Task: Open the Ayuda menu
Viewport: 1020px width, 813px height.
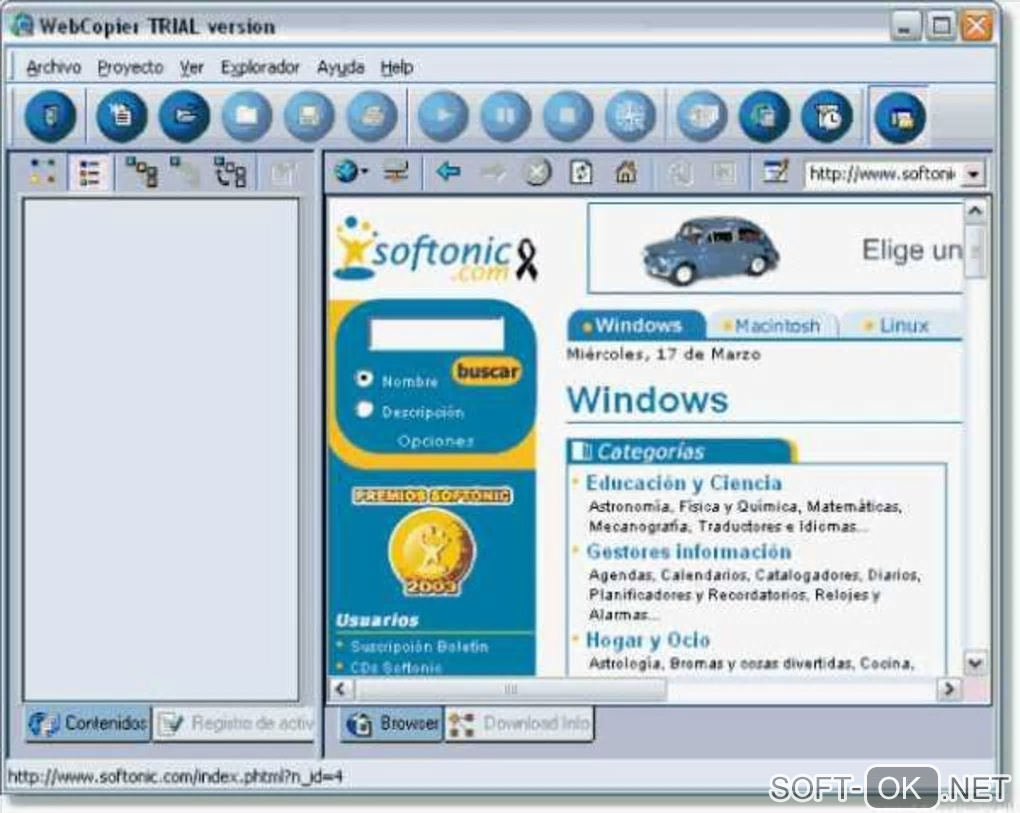Action: point(340,67)
